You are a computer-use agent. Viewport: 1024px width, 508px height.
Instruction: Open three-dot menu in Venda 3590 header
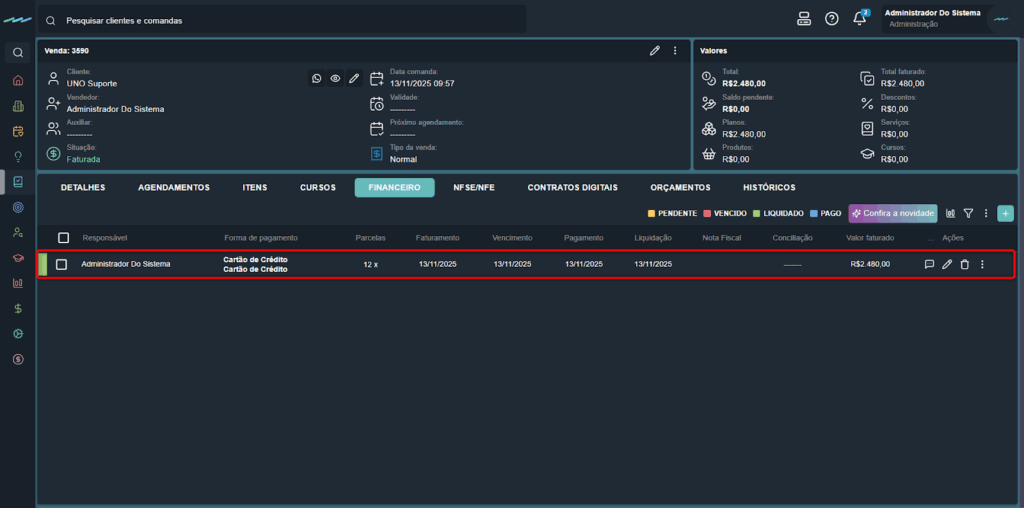[675, 50]
